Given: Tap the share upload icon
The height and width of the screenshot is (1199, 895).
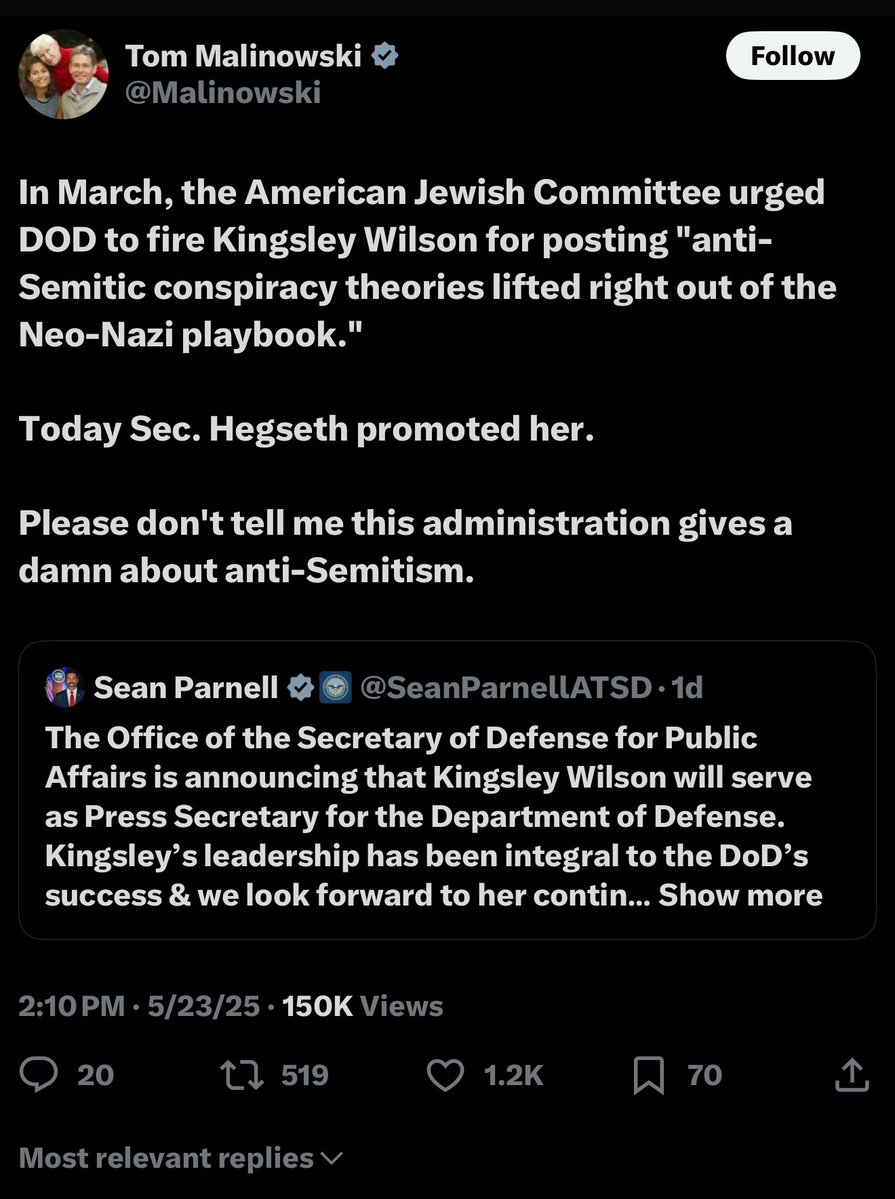Looking at the screenshot, I should (850, 1075).
